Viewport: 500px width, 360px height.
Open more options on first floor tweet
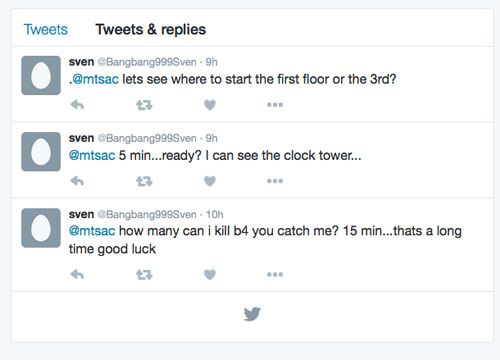[x=275, y=105]
